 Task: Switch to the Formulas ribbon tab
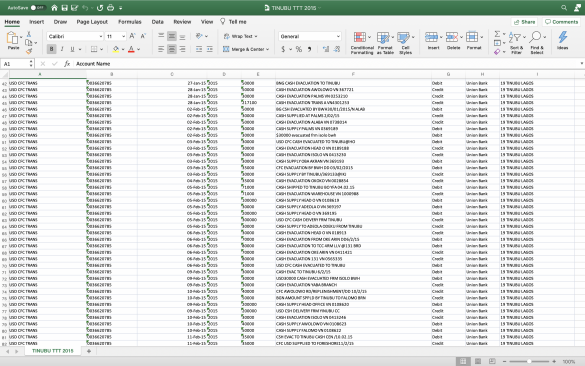tap(129, 22)
